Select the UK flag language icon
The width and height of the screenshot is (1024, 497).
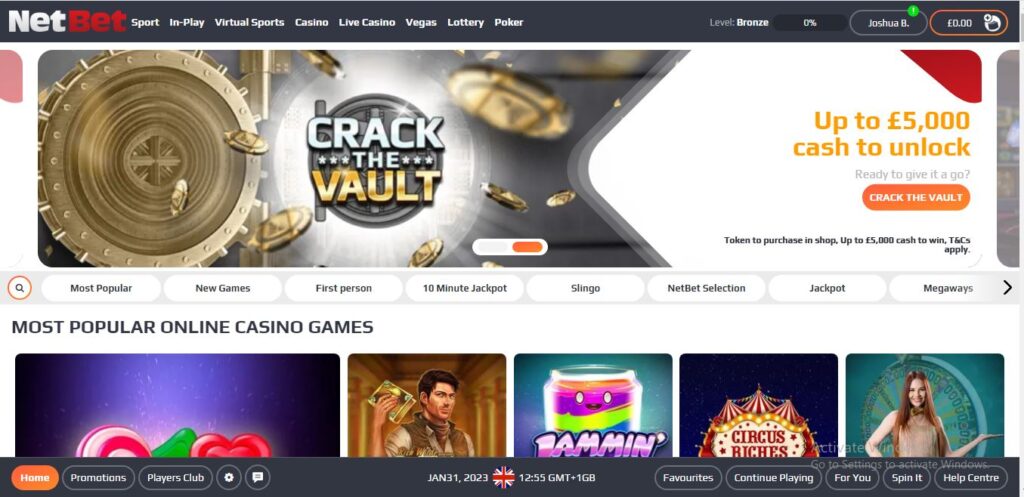(504, 477)
